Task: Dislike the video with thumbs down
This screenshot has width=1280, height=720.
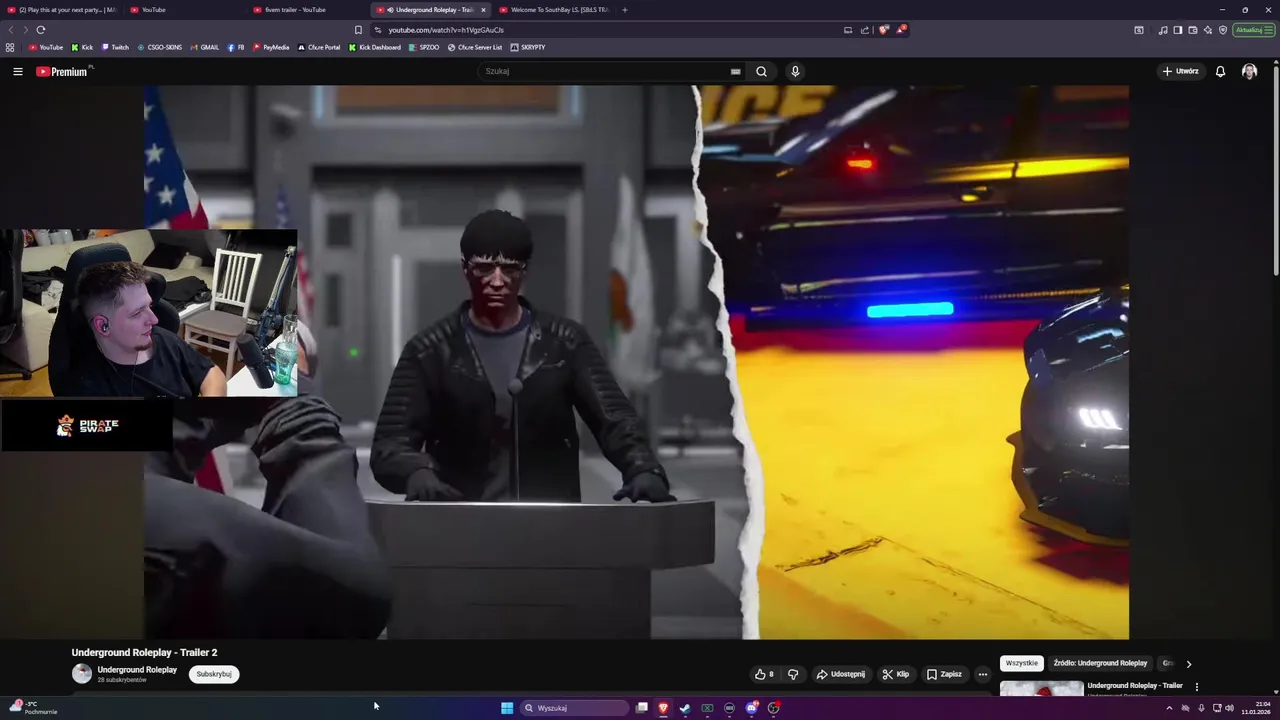Action: [x=793, y=674]
